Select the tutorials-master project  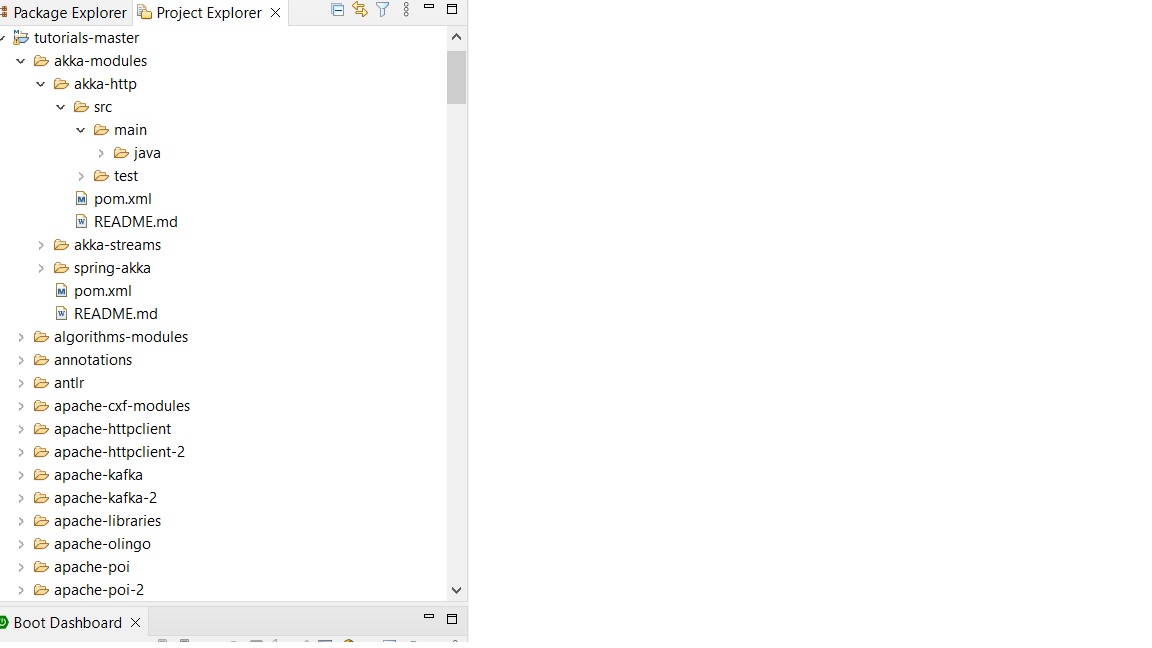click(86, 37)
